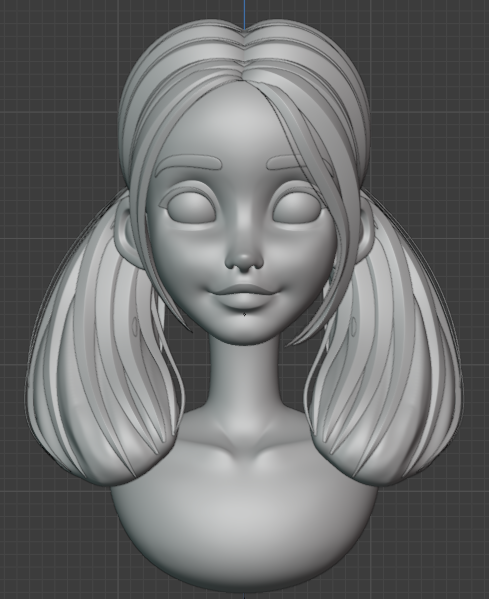Select the origin point below the lips
The width and height of the screenshot is (489, 599).
244,314
